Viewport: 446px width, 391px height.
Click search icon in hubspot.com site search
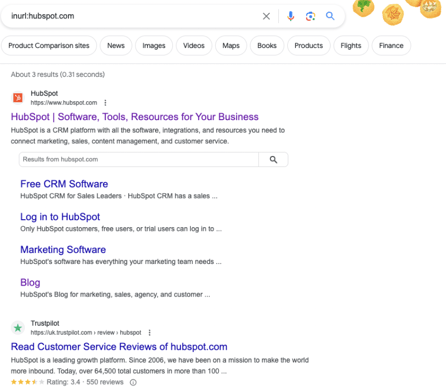point(273,159)
